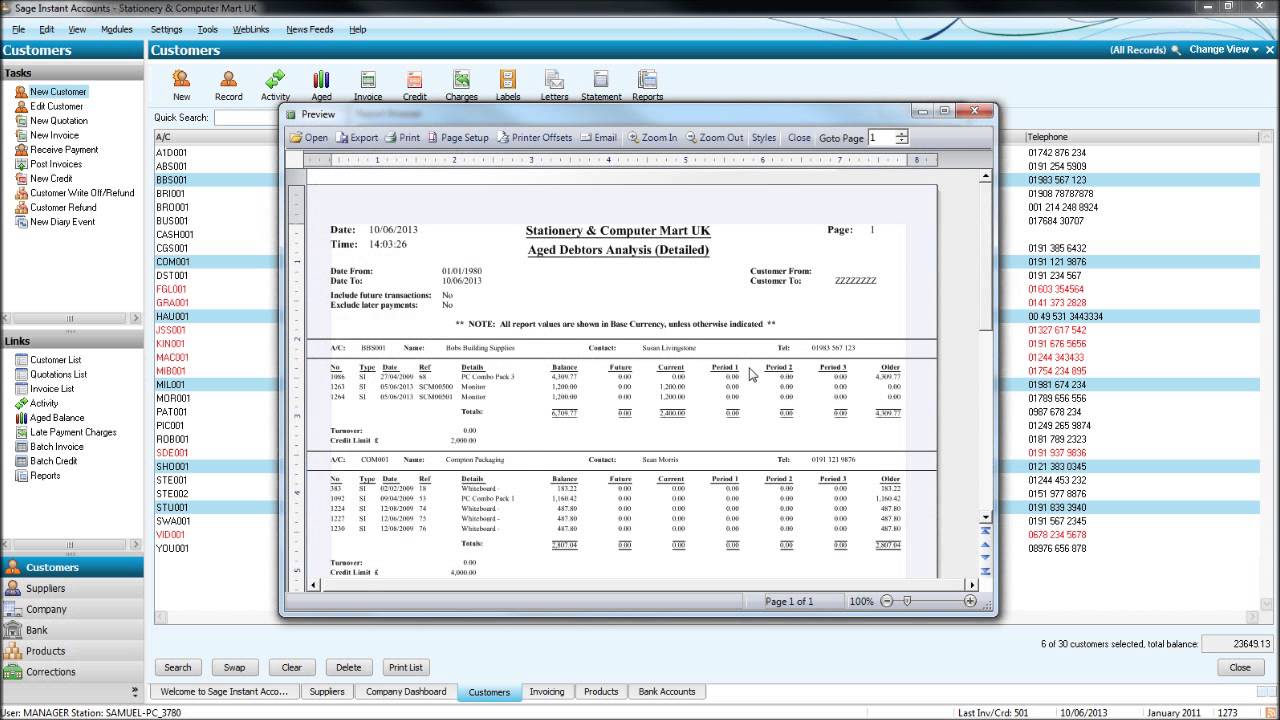Click Zoom Out in Preview toolbar
Screen dimensions: 1280x720
tap(715, 138)
